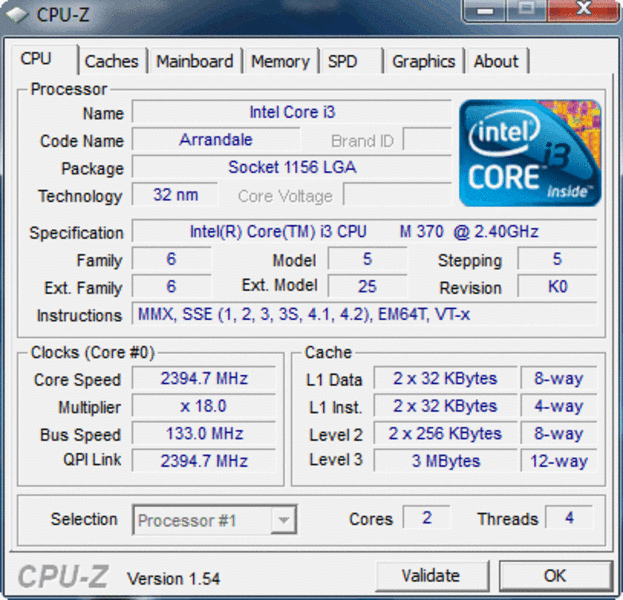Click the Level 2 8-way value
This screenshot has width=623, height=600.
(559, 433)
